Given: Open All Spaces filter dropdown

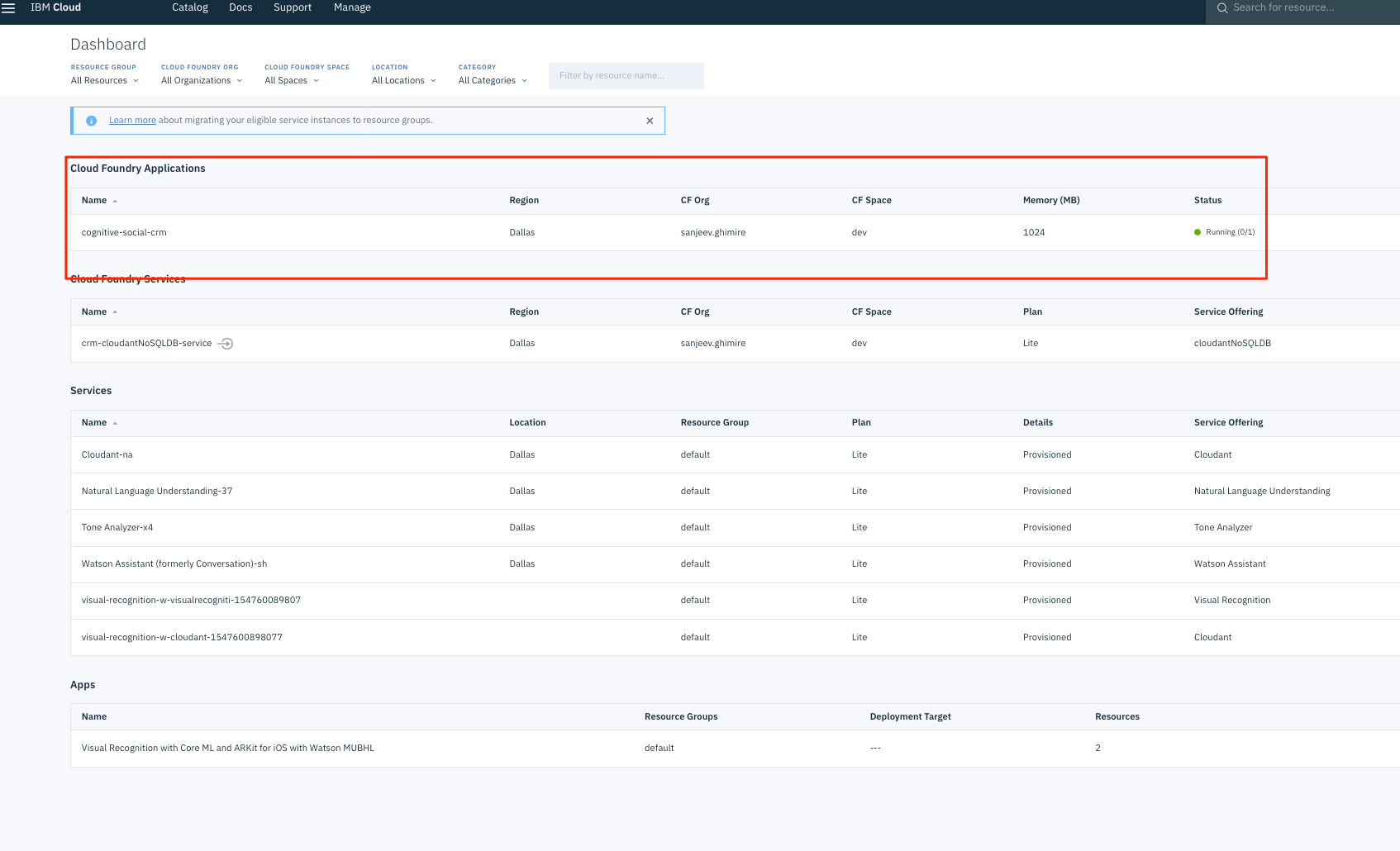Looking at the screenshot, I should pos(292,80).
